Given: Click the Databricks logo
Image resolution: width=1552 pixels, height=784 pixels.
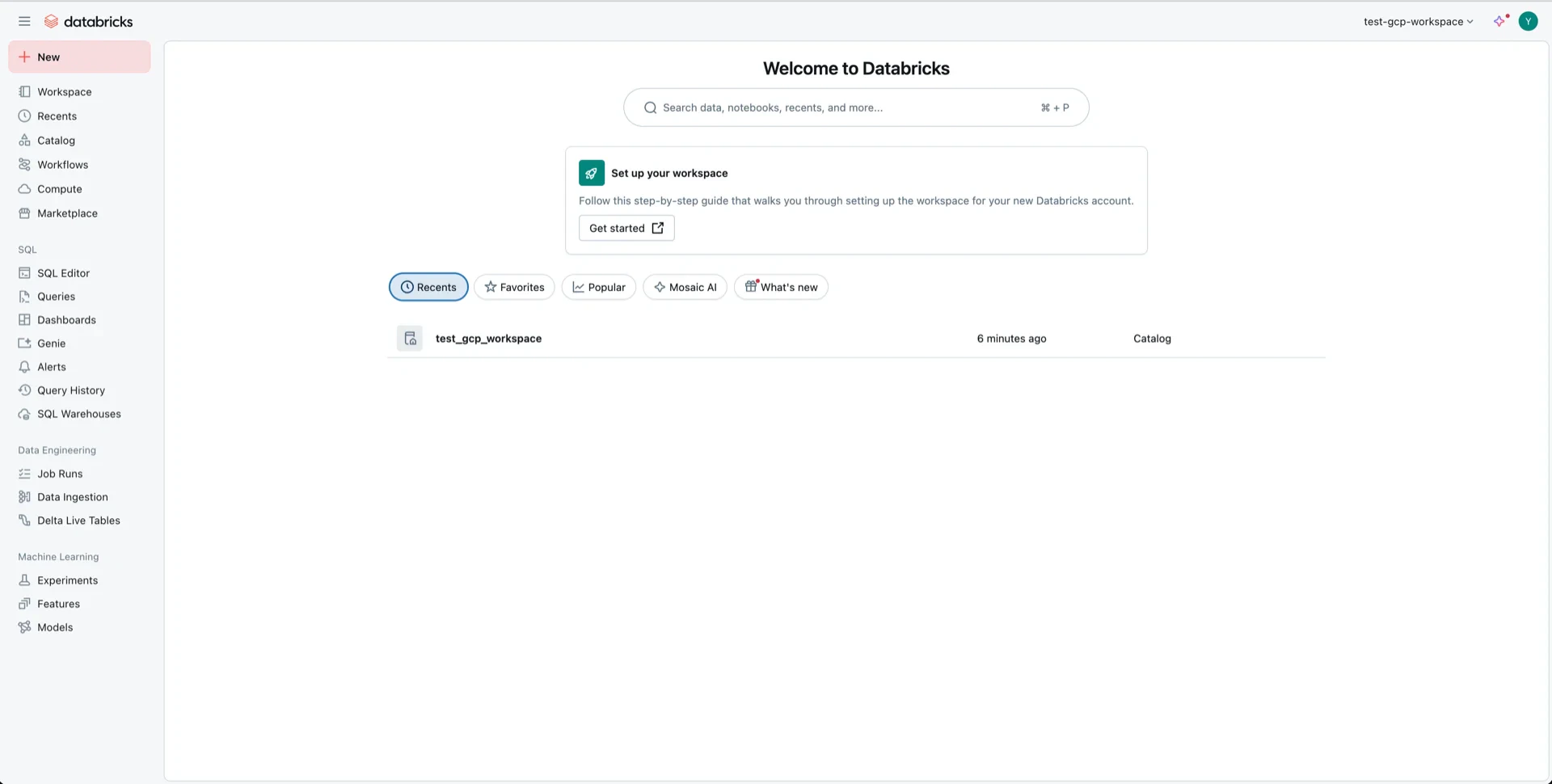Looking at the screenshot, I should [x=88, y=22].
